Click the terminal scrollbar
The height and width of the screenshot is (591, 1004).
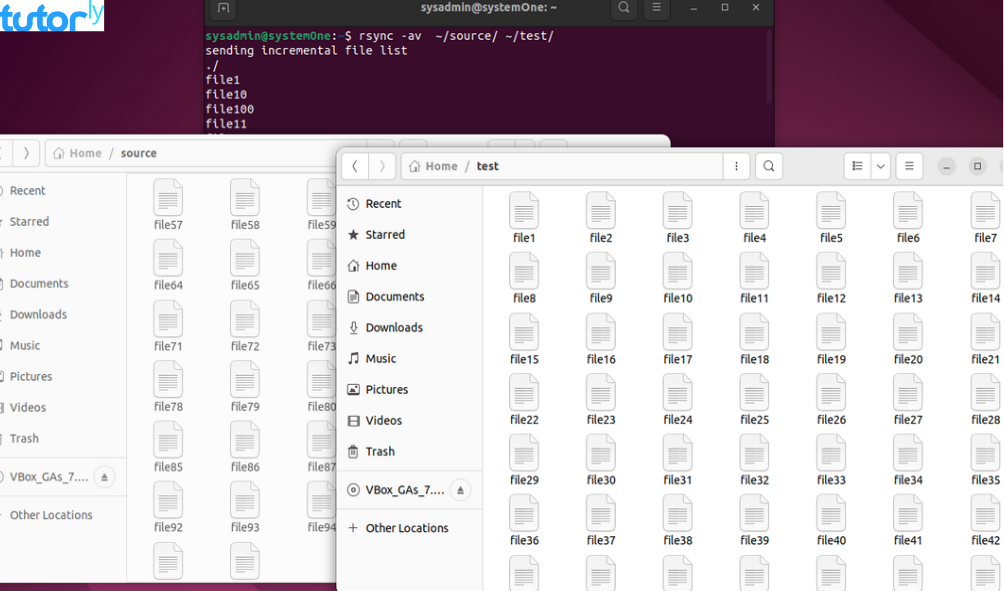pyautogui.click(x=769, y=67)
